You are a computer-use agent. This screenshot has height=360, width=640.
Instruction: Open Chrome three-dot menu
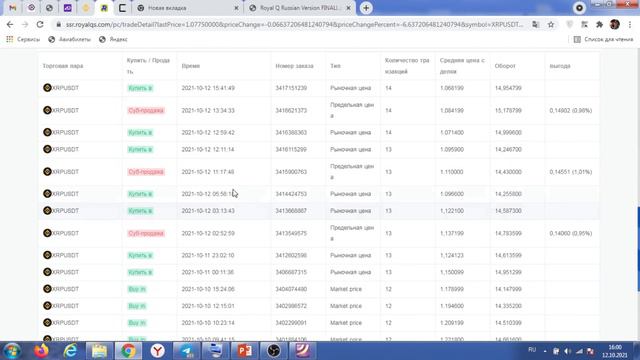pyautogui.click(x=630, y=24)
